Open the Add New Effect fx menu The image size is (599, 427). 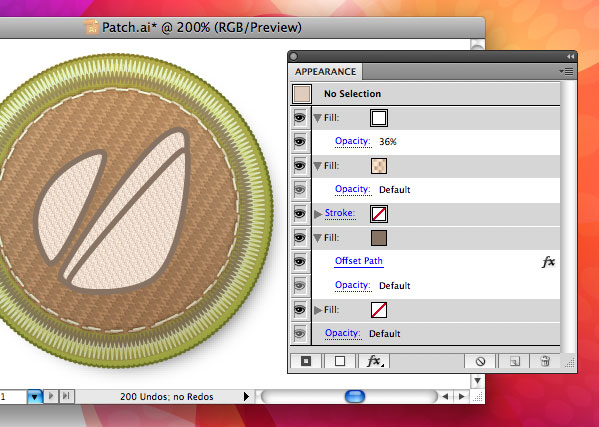tap(374, 361)
